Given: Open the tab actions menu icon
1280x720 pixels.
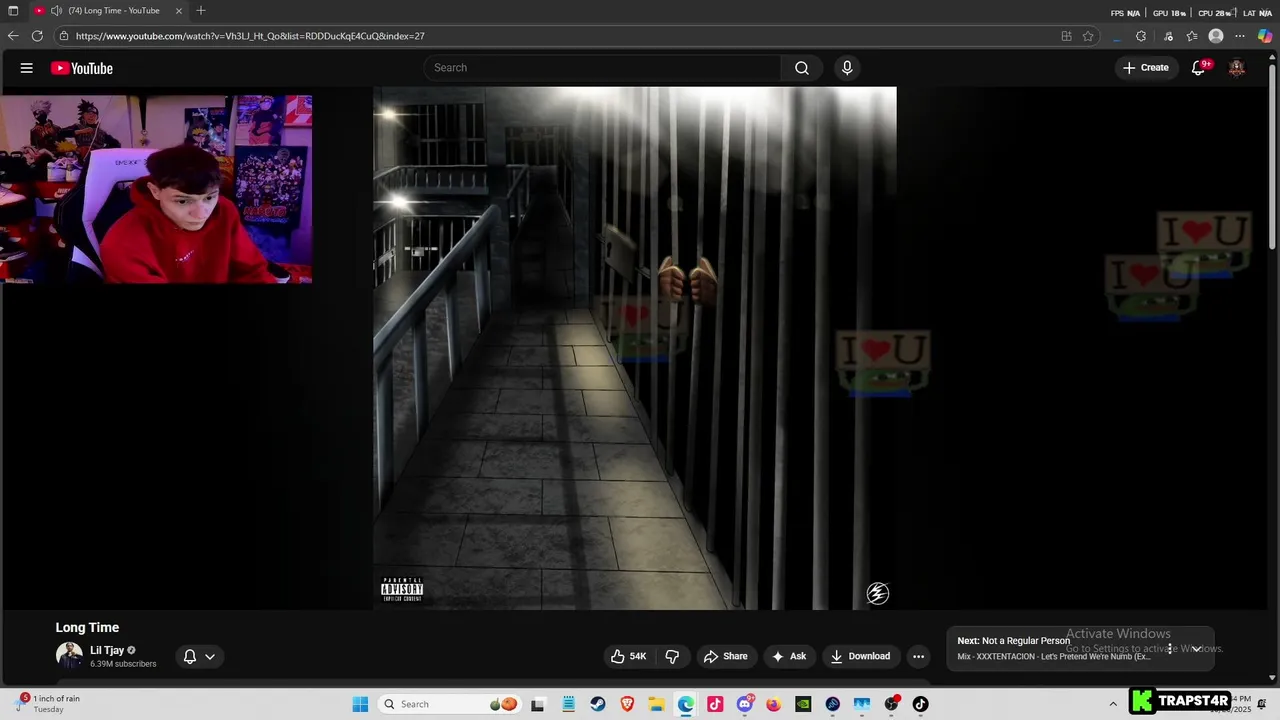Looking at the screenshot, I should click(x=13, y=11).
